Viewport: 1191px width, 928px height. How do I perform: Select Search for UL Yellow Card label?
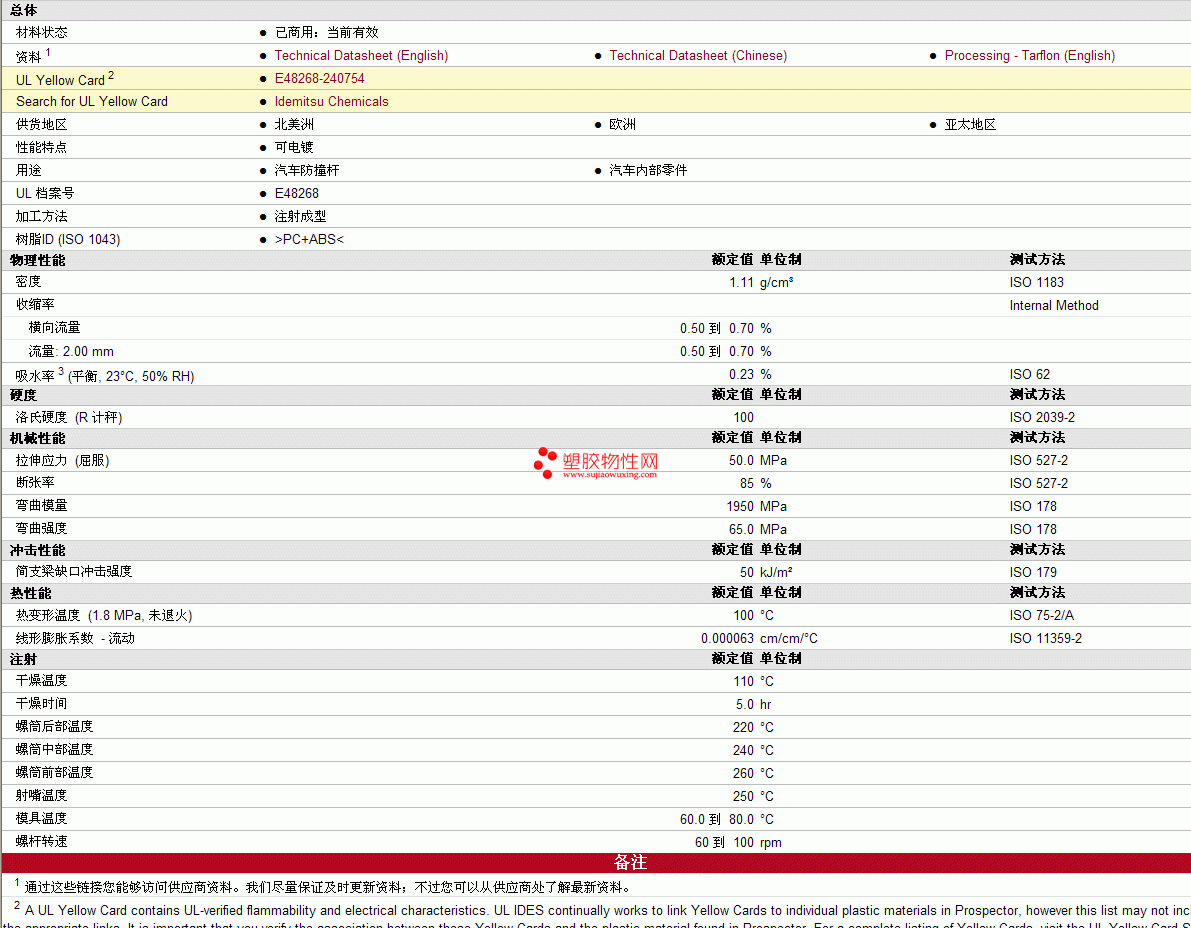point(92,101)
